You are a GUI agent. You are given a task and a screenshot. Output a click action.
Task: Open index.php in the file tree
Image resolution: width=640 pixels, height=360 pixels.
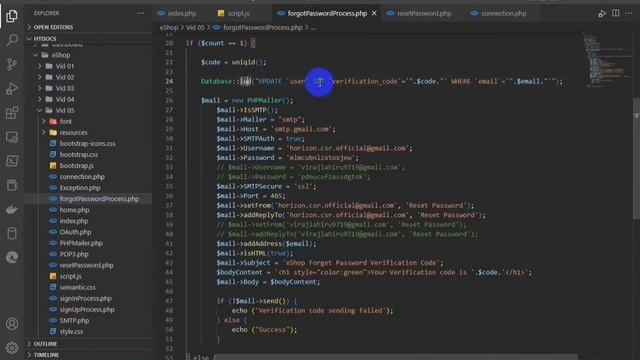pyautogui.click(x=74, y=221)
